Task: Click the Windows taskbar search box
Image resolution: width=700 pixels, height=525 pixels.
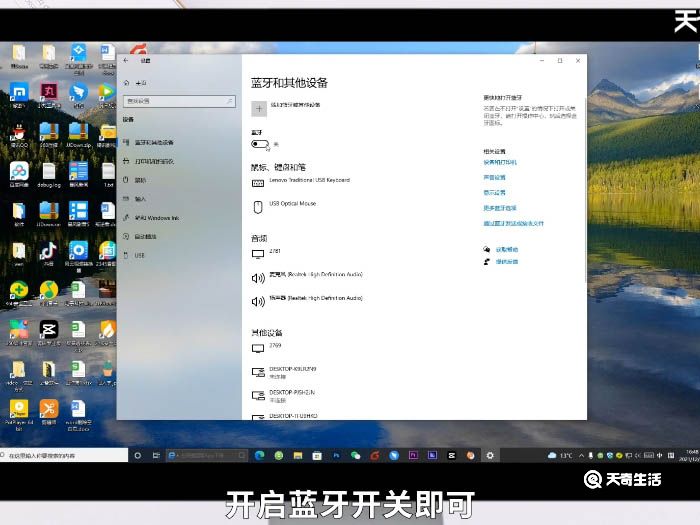Action: [64, 455]
